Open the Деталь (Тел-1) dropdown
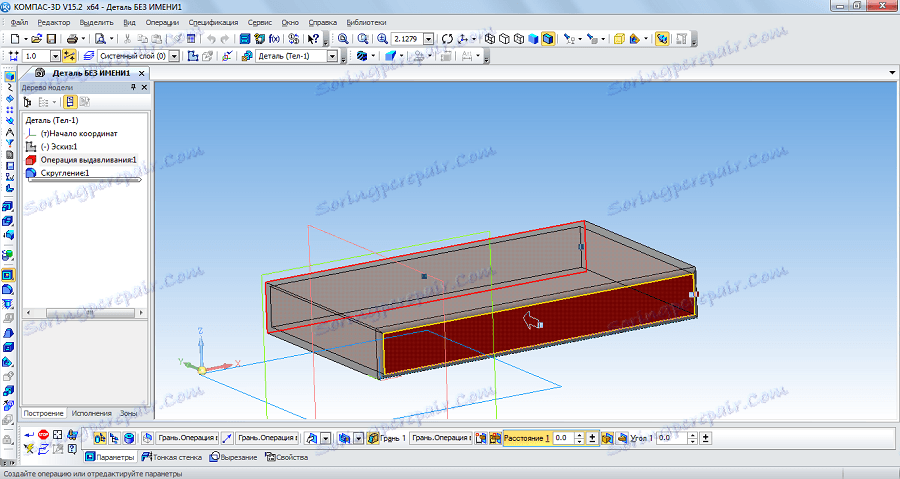The width and height of the screenshot is (900, 479). [x=334, y=57]
